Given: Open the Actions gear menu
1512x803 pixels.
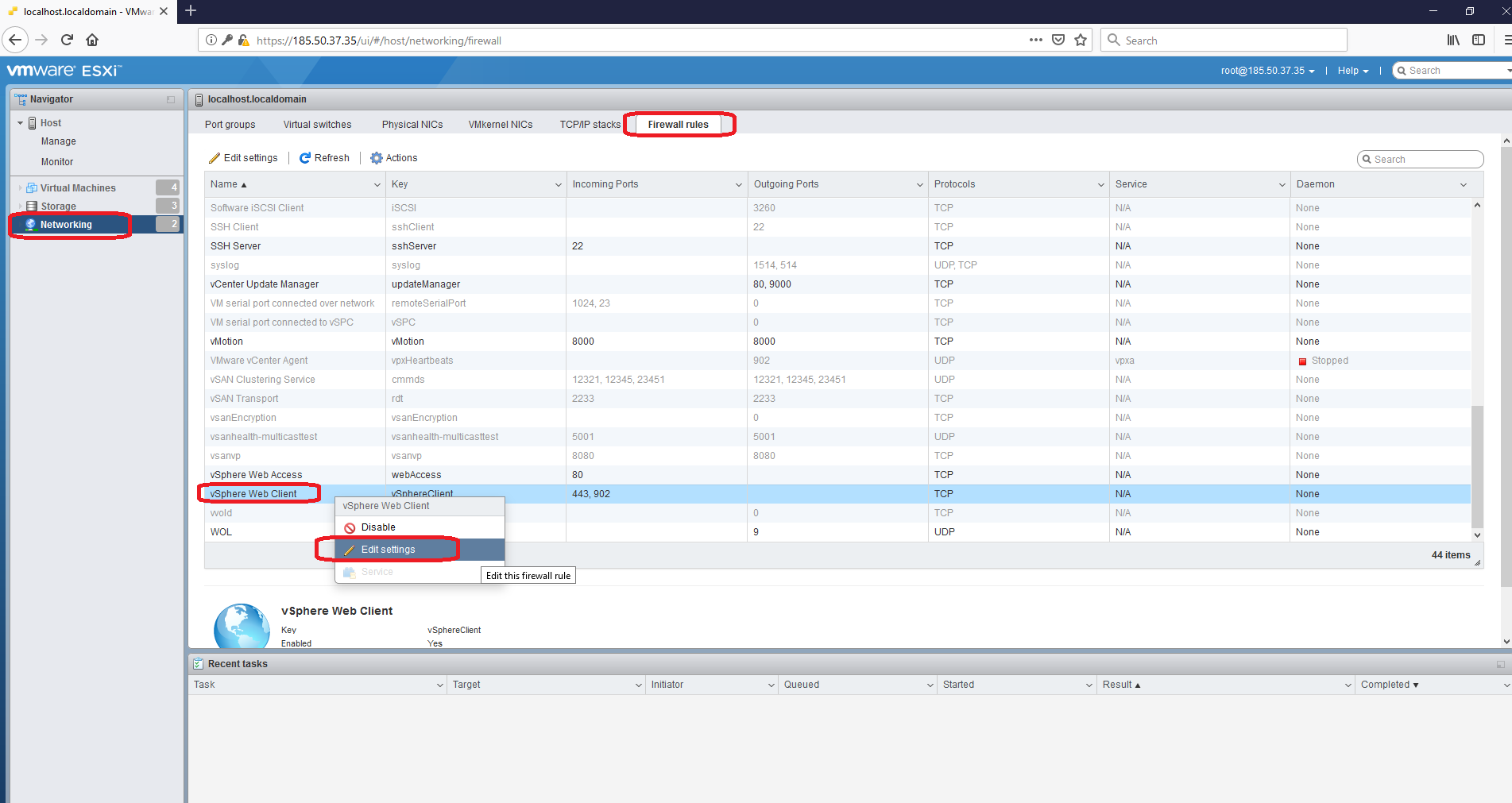Looking at the screenshot, I should point(394,158).
